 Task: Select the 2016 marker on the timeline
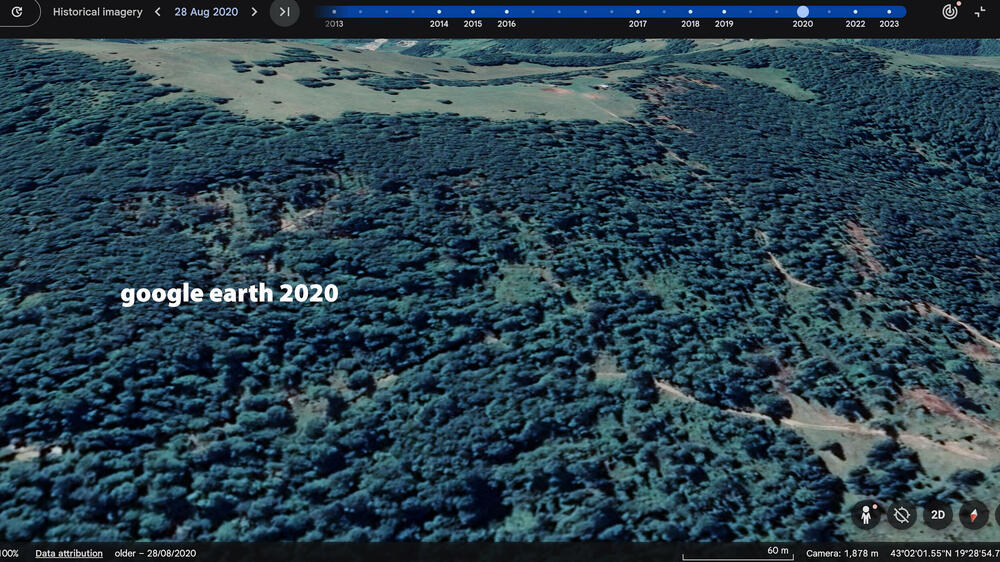506,11
